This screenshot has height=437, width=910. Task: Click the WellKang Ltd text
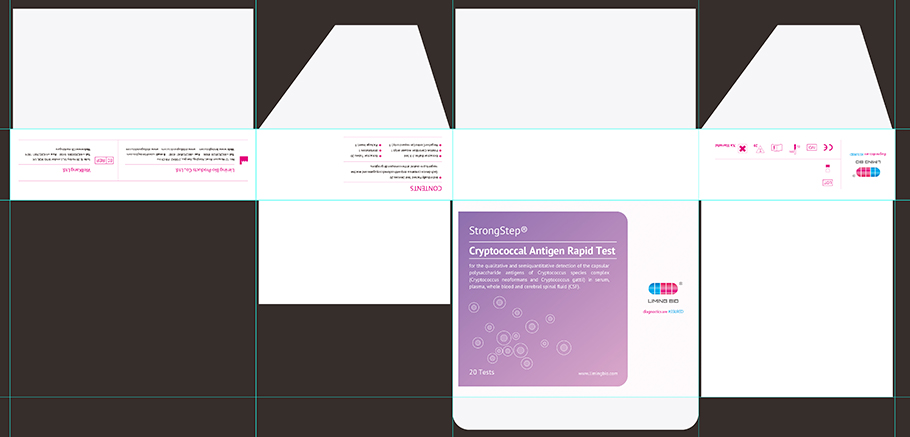point(77,170)
